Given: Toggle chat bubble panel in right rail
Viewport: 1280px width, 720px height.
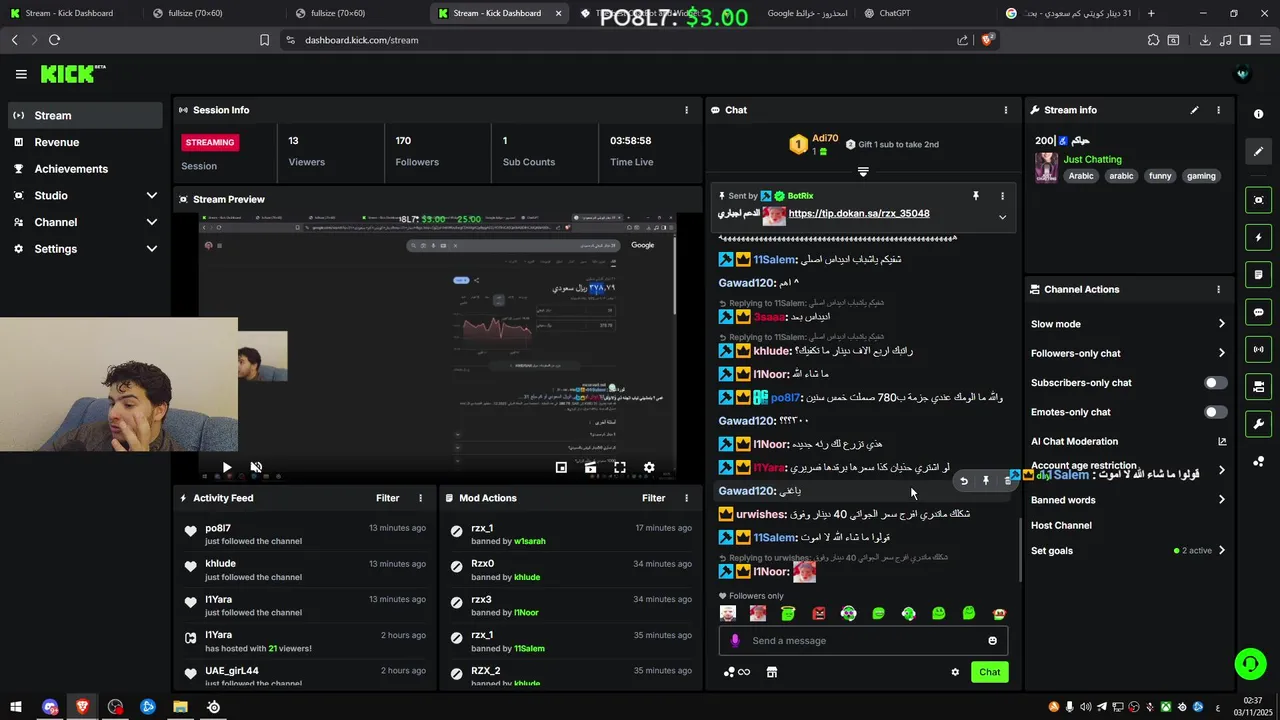Looking at the screenshot, I should point(1258,312).
